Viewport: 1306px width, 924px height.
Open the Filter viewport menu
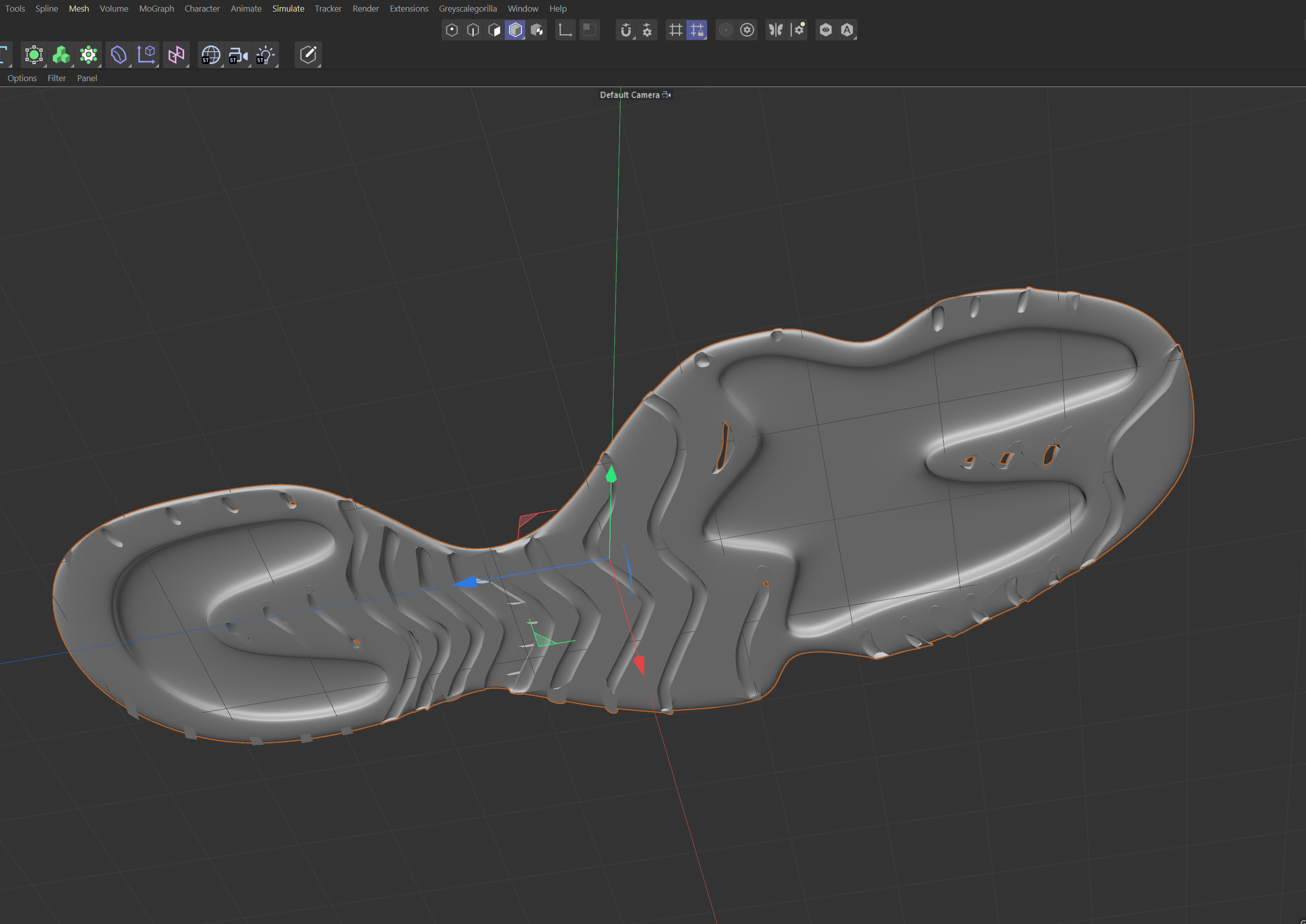click(57, 78)
